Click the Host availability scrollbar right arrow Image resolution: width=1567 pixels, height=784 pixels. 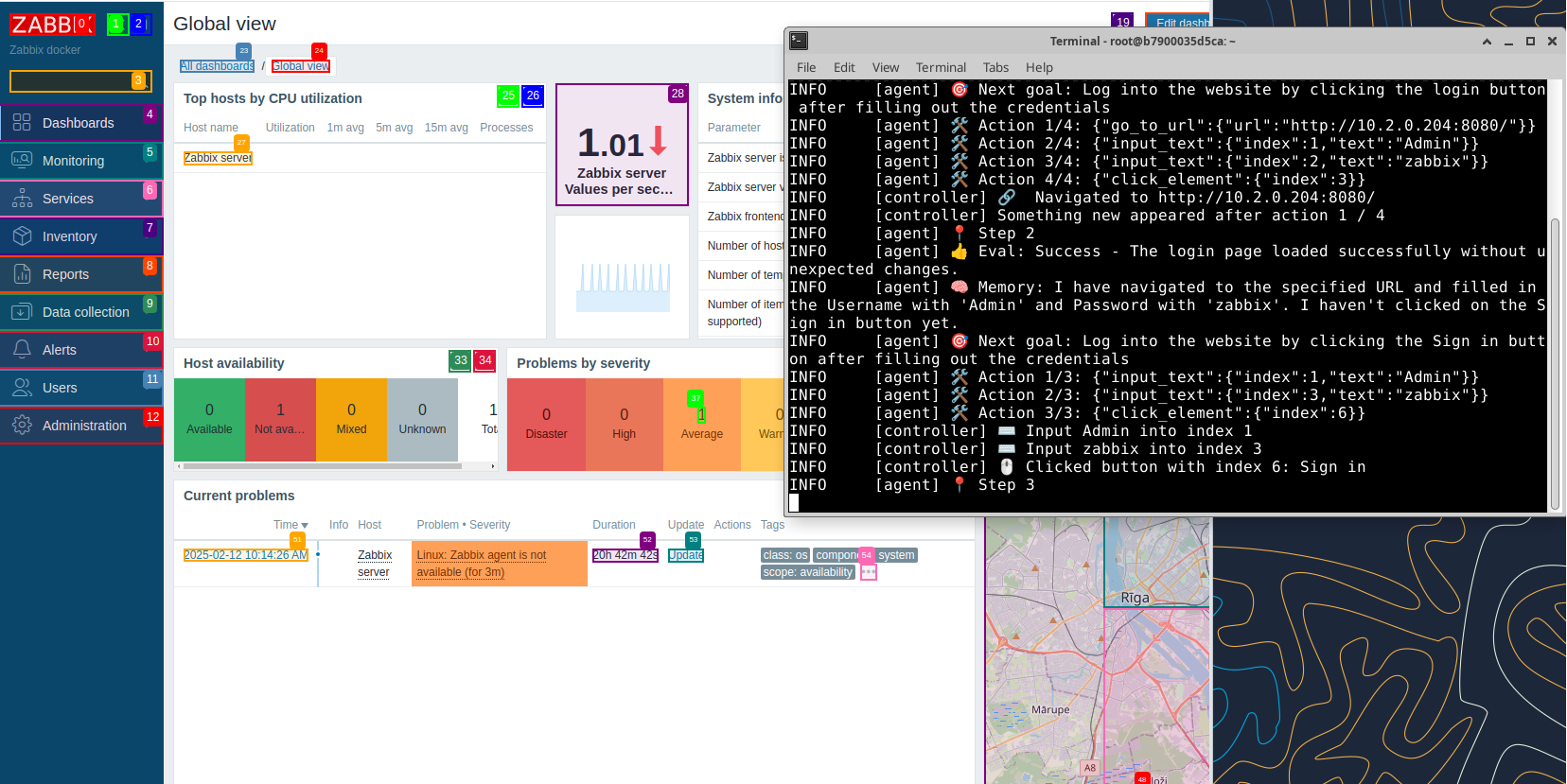click(493, 466)
